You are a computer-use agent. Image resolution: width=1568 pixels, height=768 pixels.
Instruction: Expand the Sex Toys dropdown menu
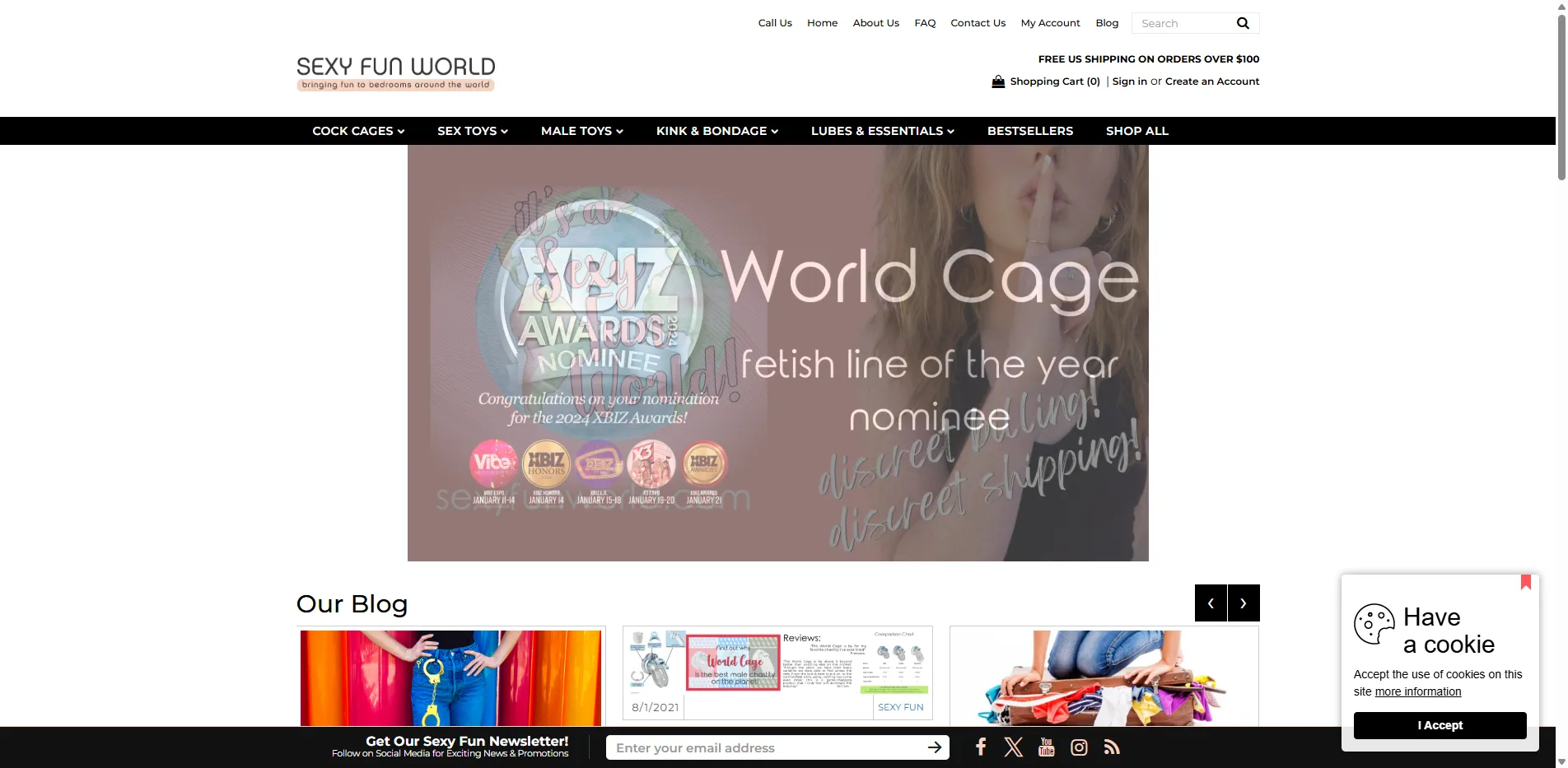(x=472, y=131)
